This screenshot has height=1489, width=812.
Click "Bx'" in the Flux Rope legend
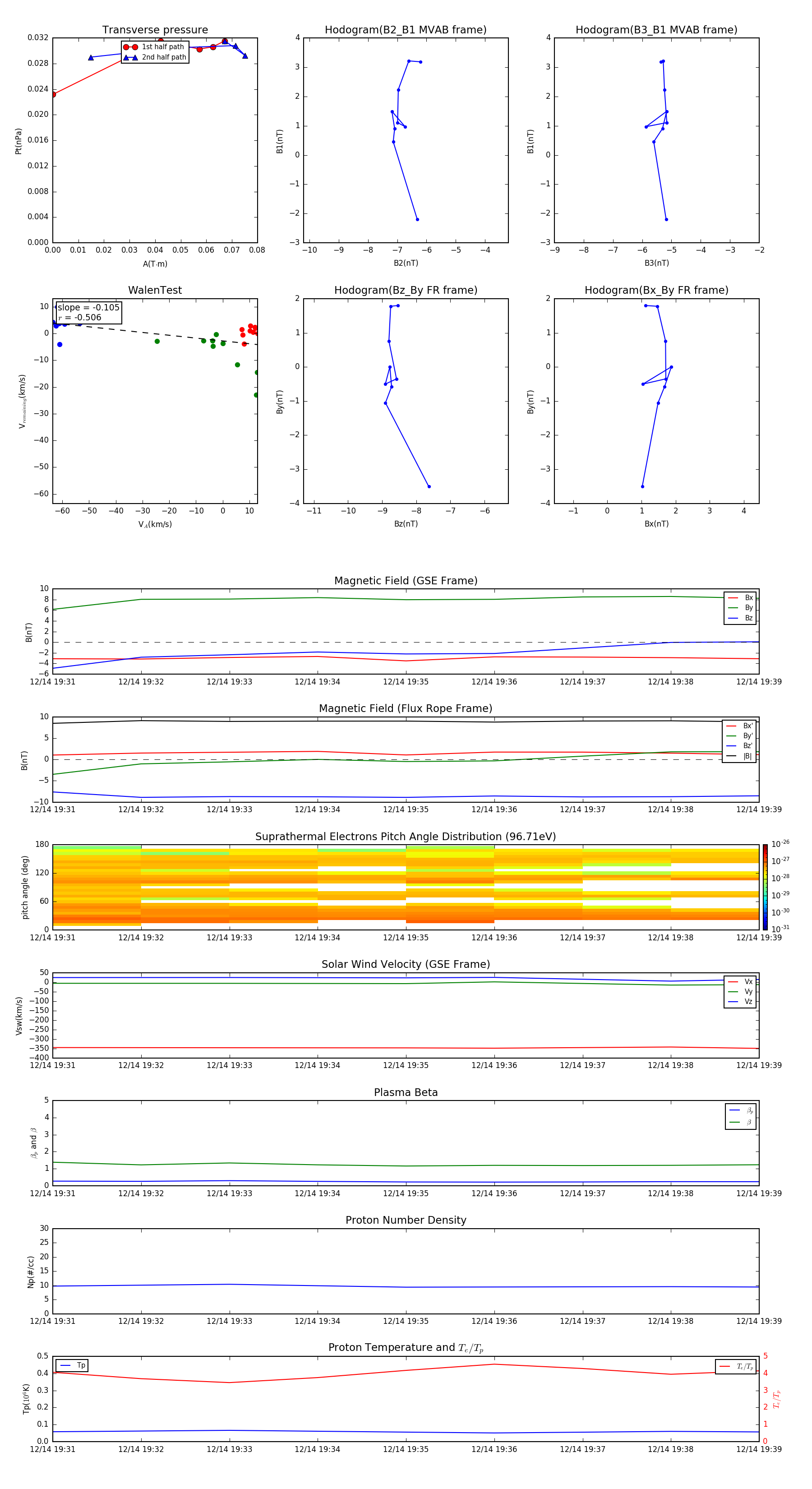(748, 726)
